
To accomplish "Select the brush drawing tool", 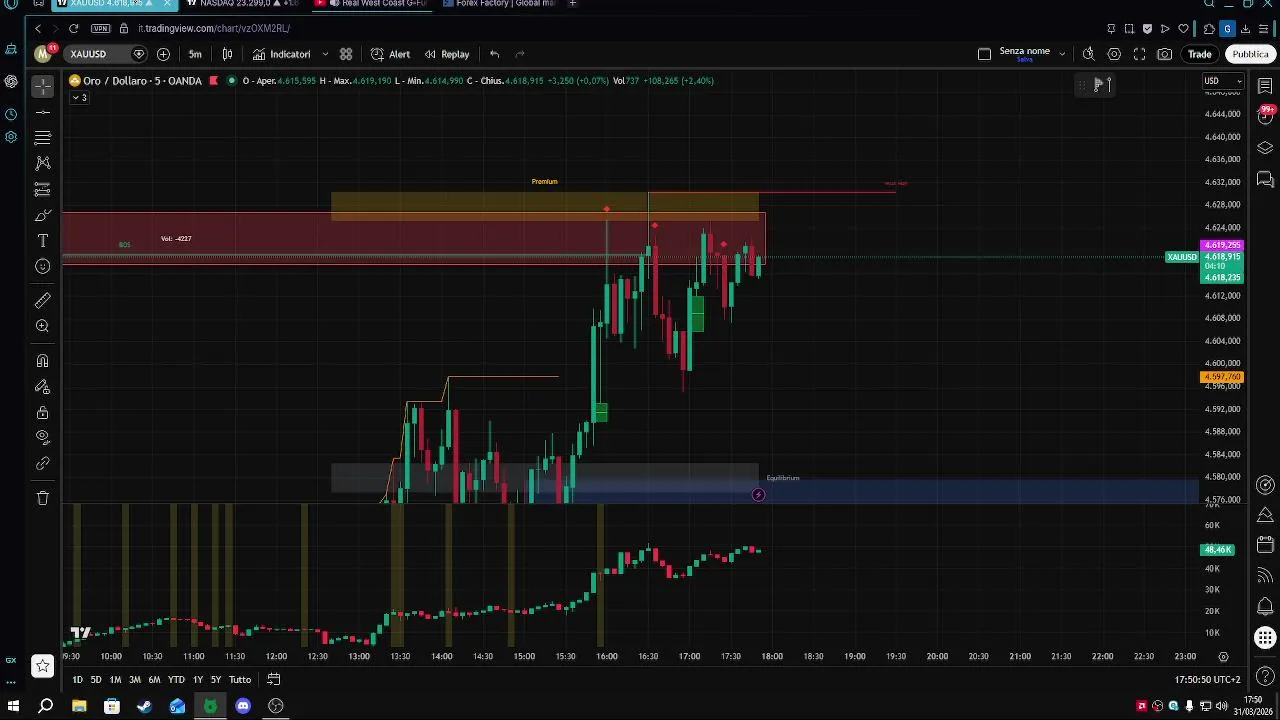I will tap(42, 215).
